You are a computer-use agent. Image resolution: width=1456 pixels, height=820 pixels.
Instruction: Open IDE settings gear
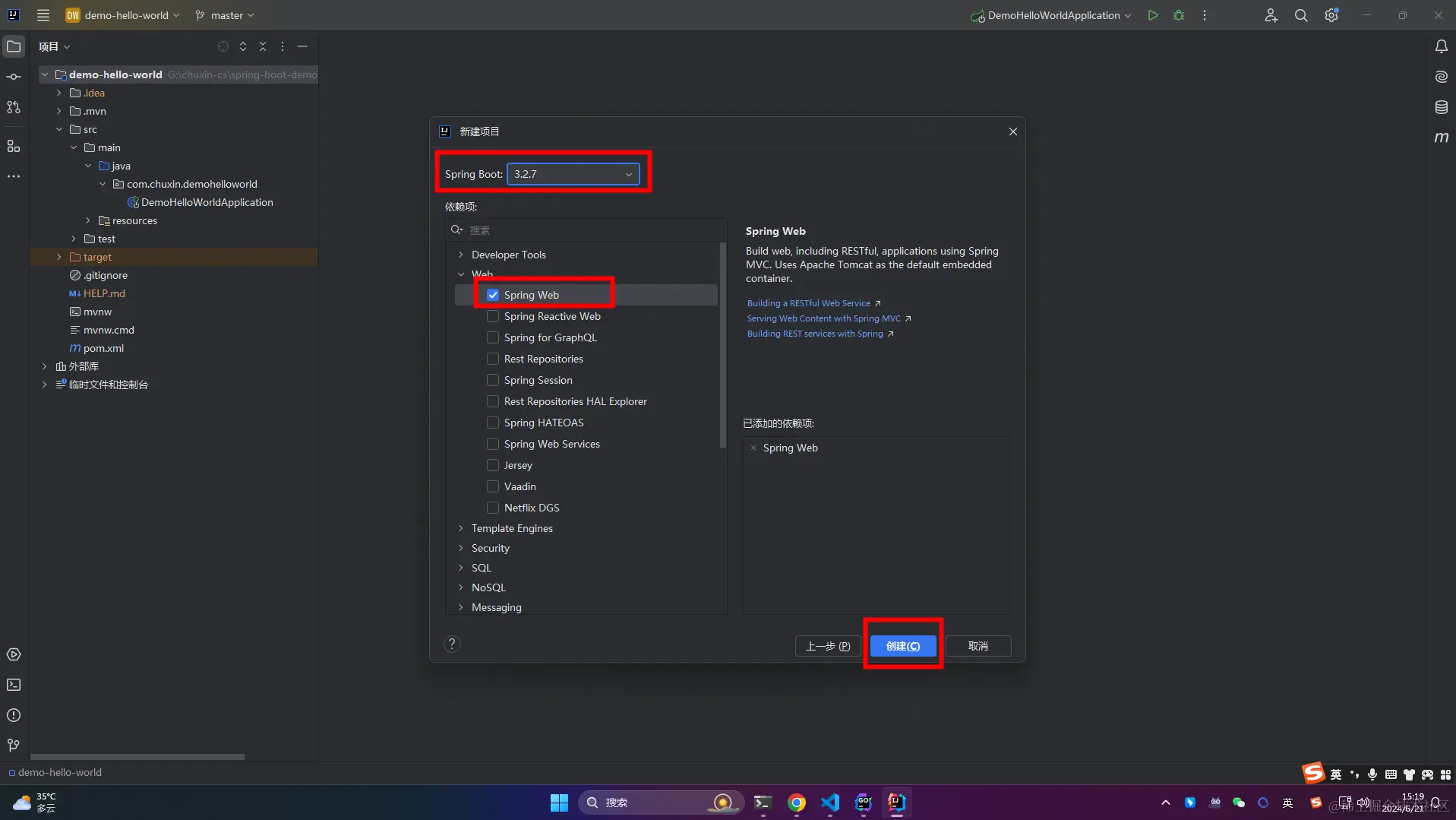point(1331,15)
